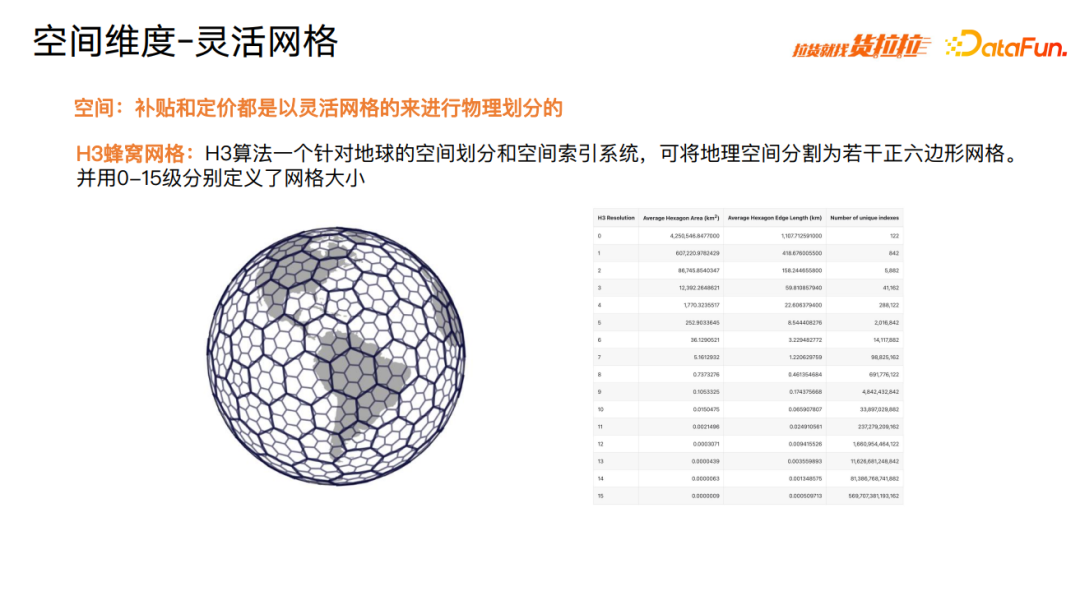Click edge length value 0.174375668
This screenshot has width=1080, height=605.
805,392
